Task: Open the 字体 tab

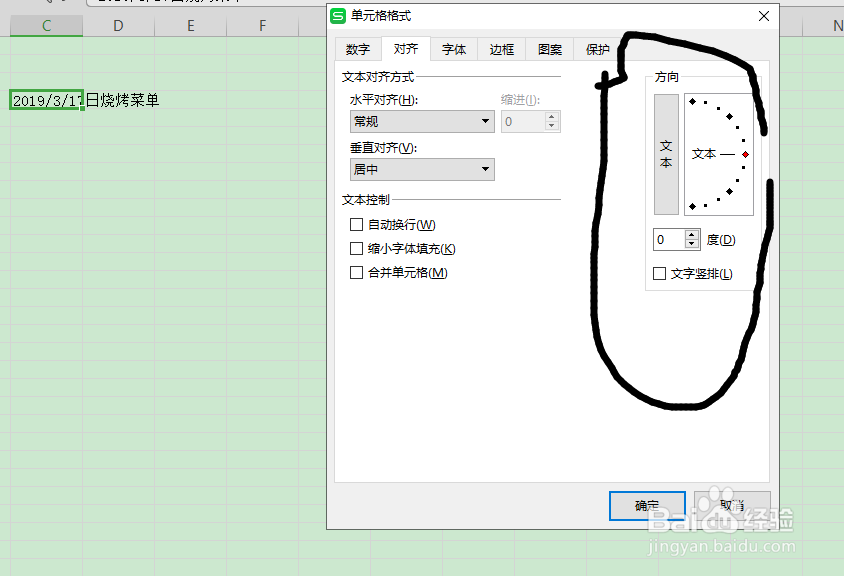Action: coord(454,50)
